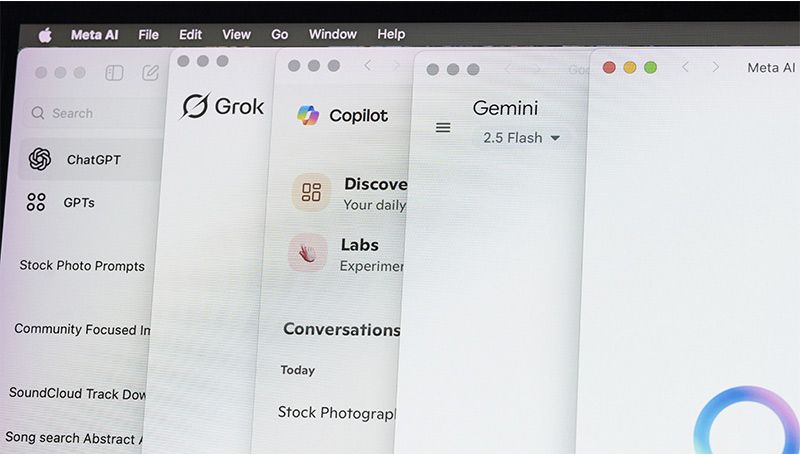Screen dimensions: 800x455
Task: Open the Window menu in menu bar
Action: 332,34
